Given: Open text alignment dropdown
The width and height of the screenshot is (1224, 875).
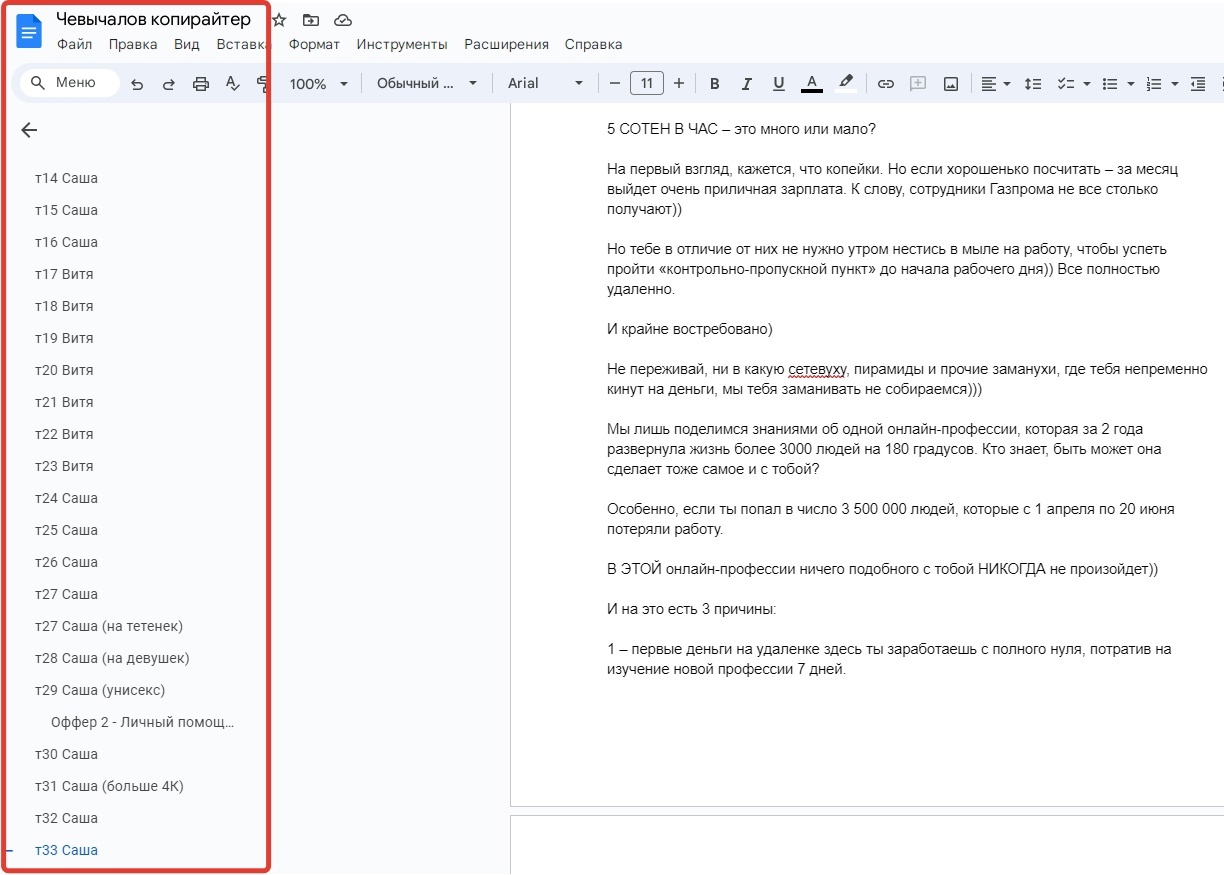Looking at the screenshot, I should (x=995, y=84).
